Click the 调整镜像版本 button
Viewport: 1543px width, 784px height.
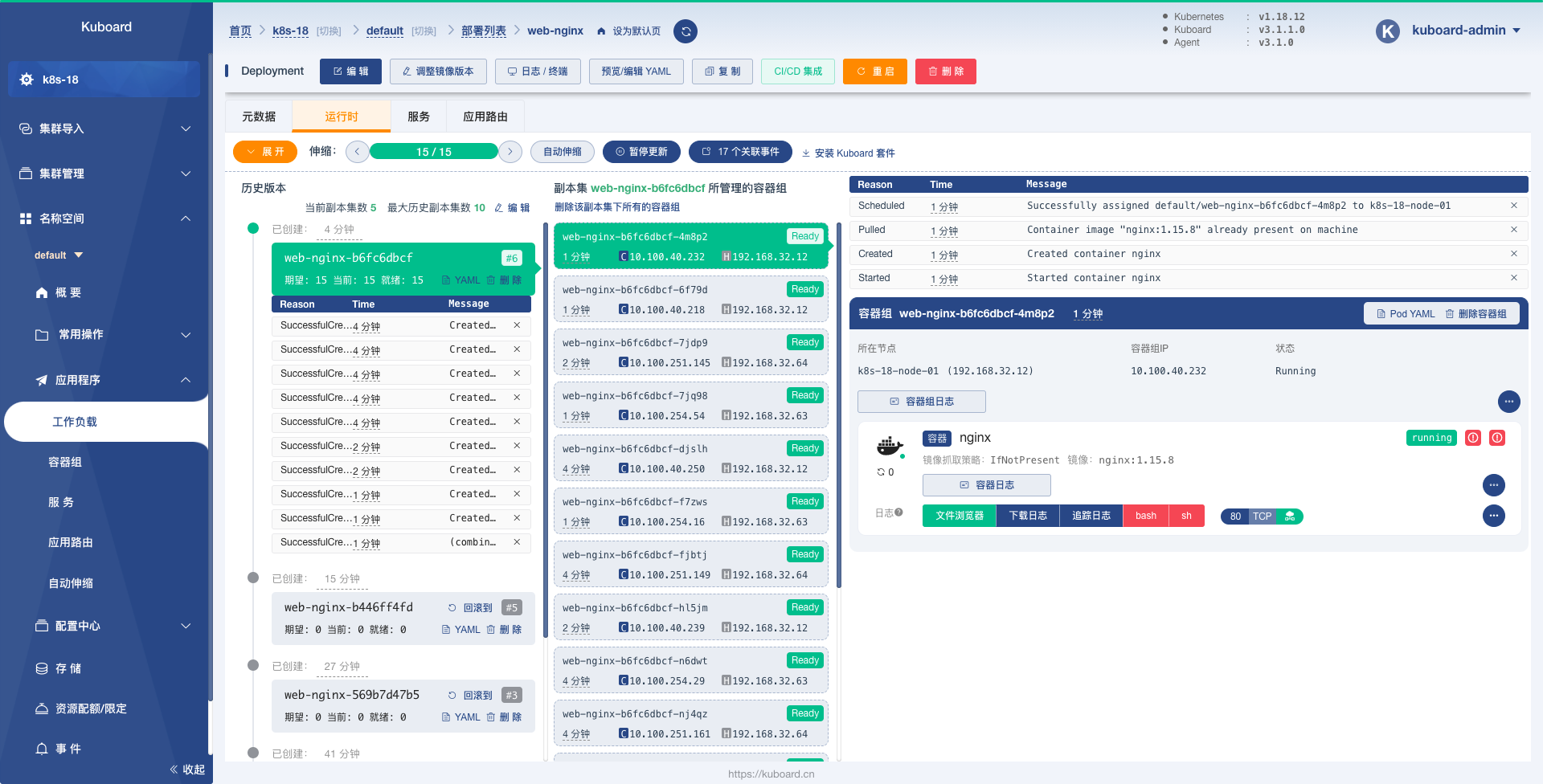tap(438, 71)
